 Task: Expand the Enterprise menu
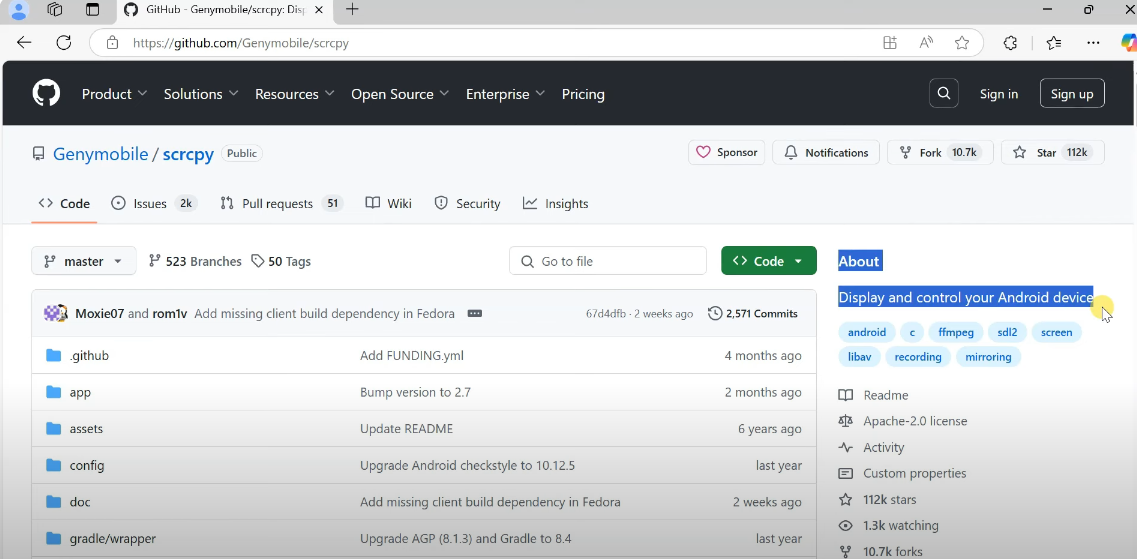tap(505, 94)
